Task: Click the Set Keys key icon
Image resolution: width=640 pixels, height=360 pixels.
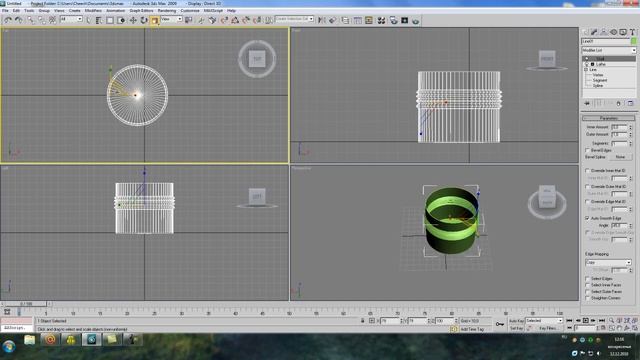Action: tap(500, 324)
